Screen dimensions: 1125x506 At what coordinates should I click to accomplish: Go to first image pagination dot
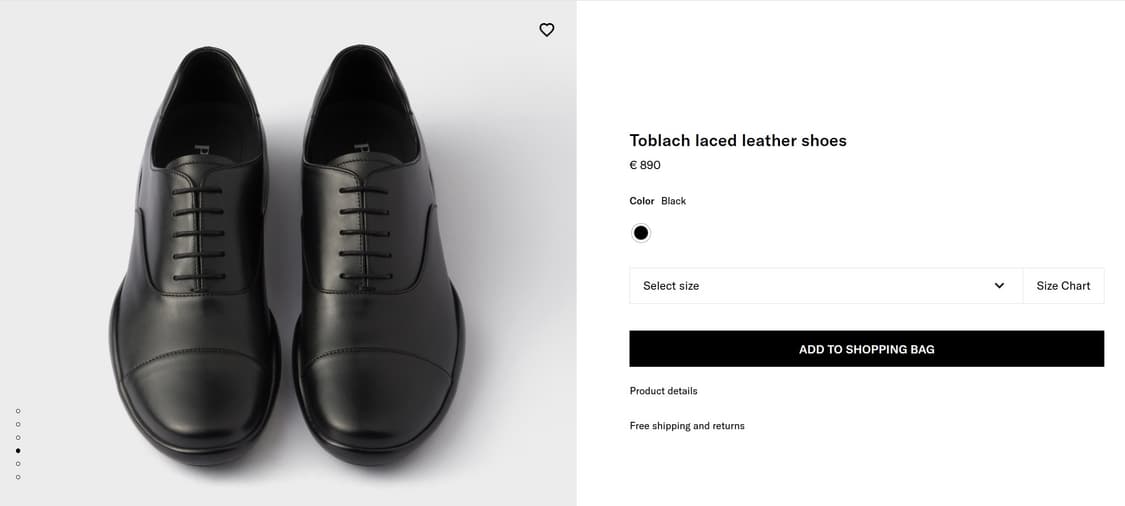(18, 411)
